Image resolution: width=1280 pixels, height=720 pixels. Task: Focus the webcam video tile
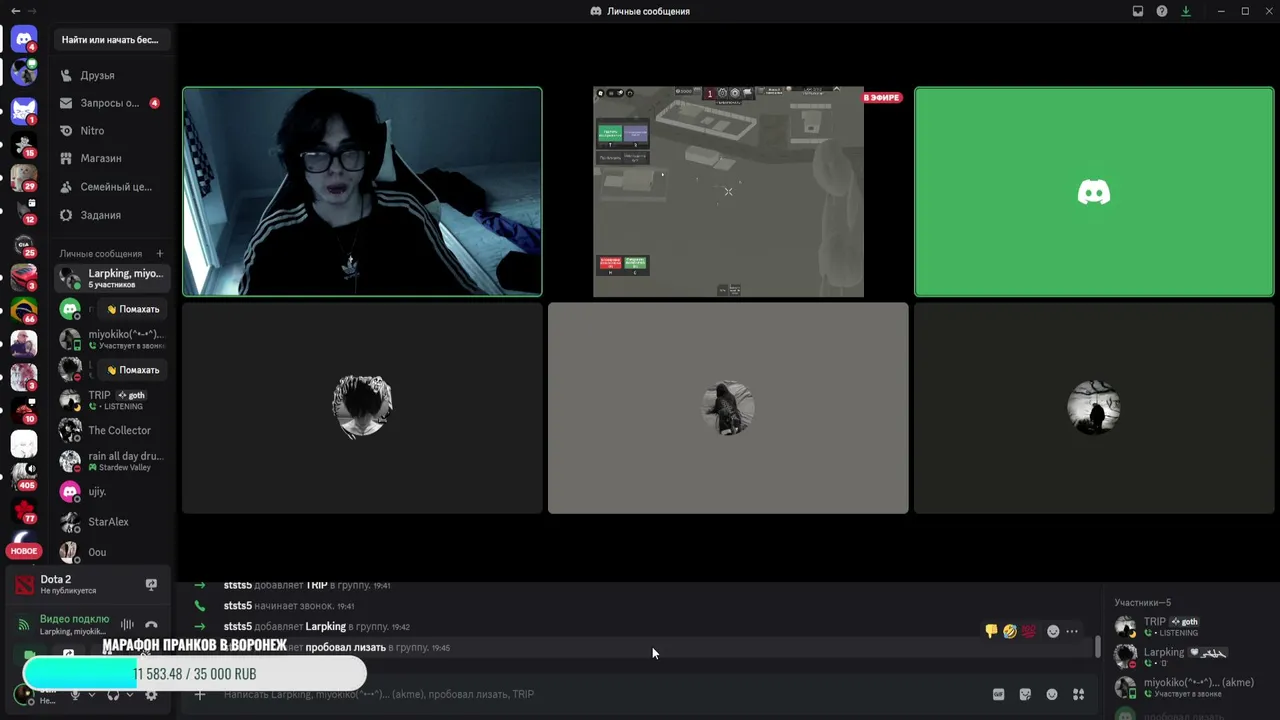coord(362,192)
